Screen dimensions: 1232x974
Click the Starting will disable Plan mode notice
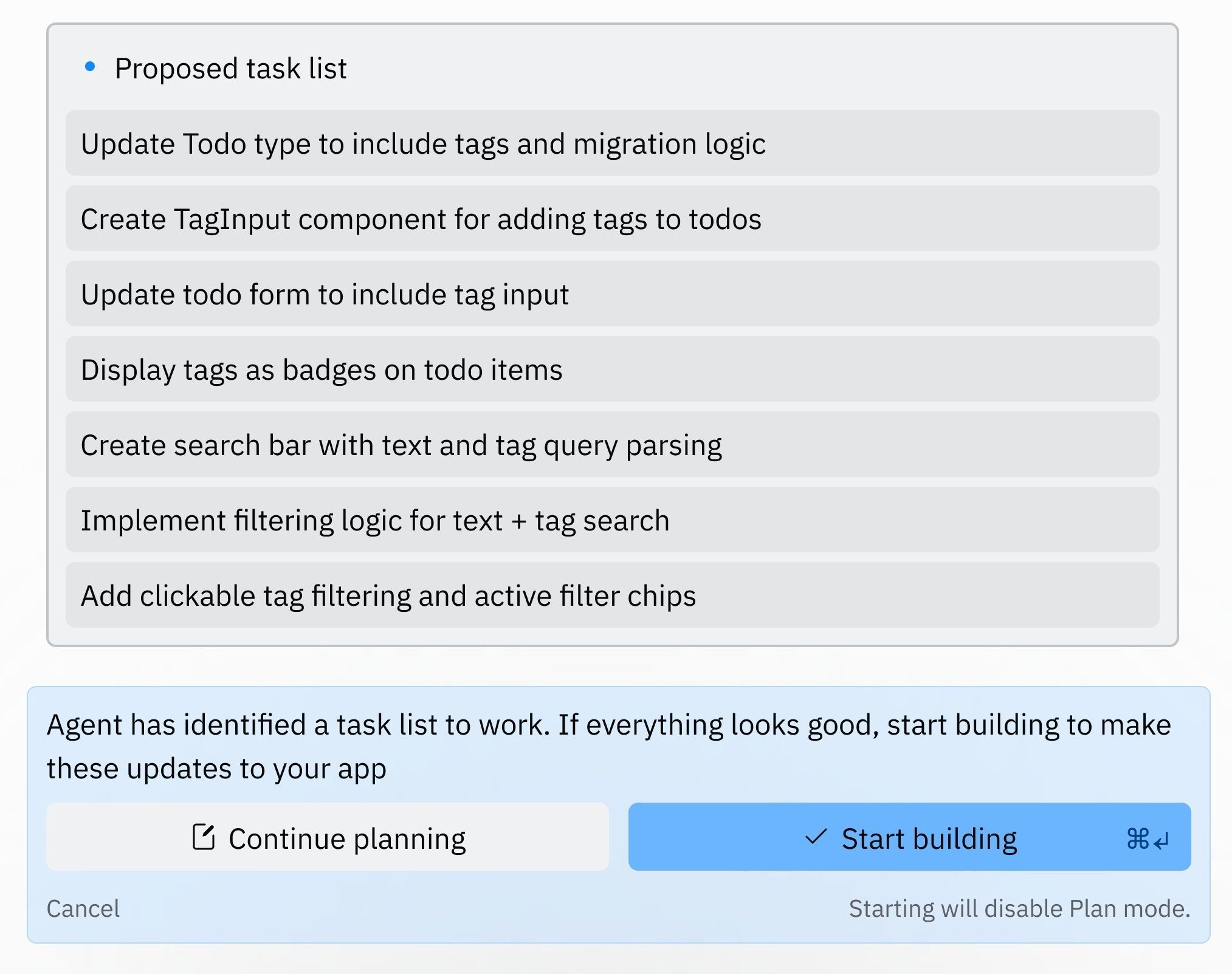pos(1020,908)
